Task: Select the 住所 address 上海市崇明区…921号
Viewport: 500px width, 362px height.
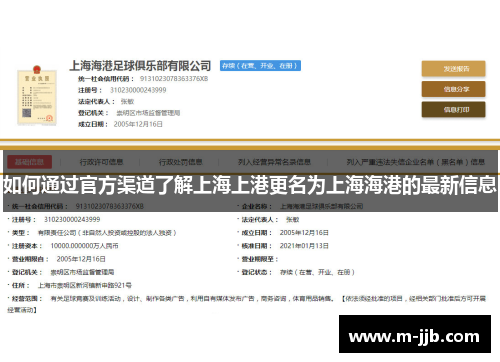Action: coord(85,285)
